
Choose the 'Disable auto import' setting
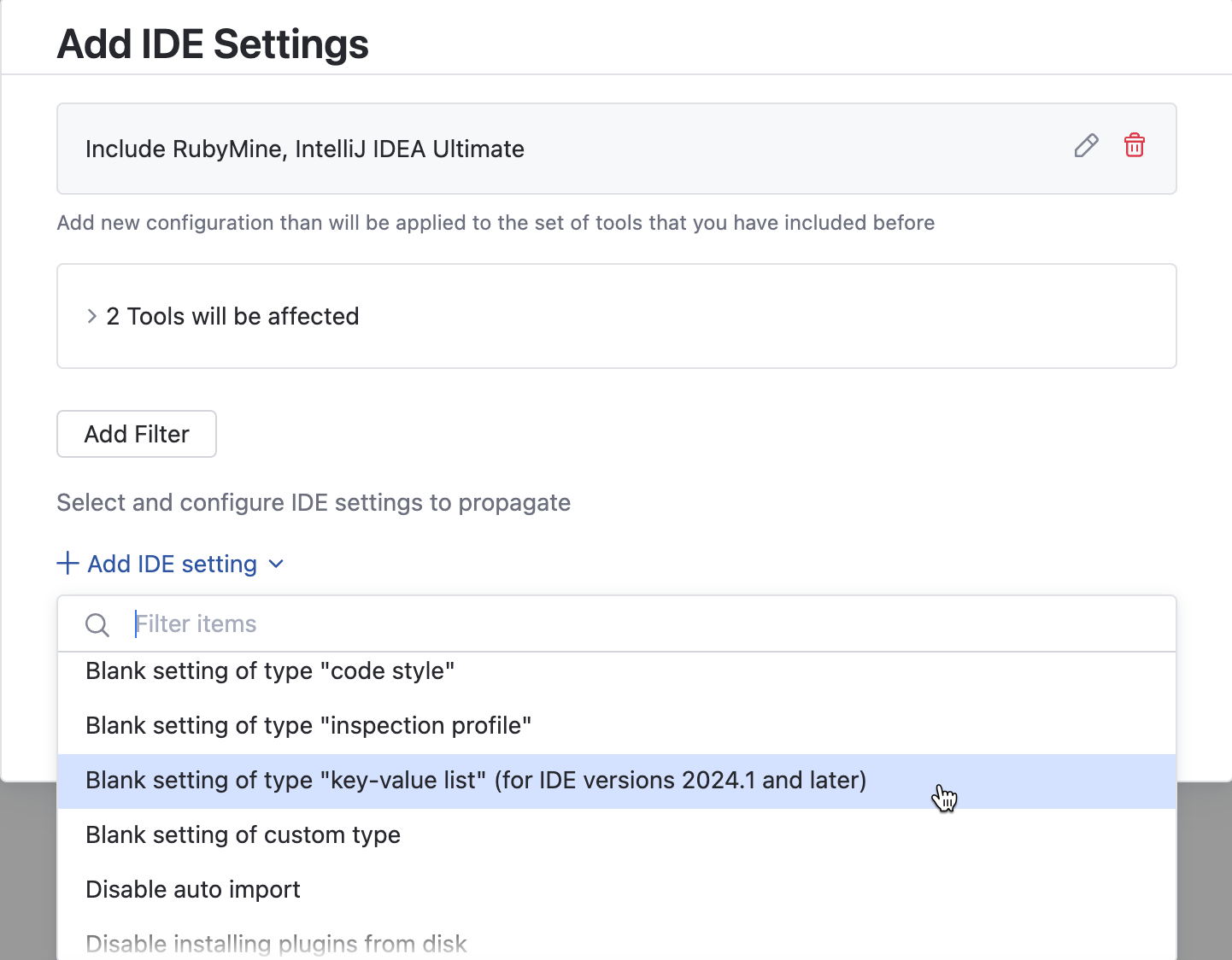pyautogui.click(x=192, y=889)
